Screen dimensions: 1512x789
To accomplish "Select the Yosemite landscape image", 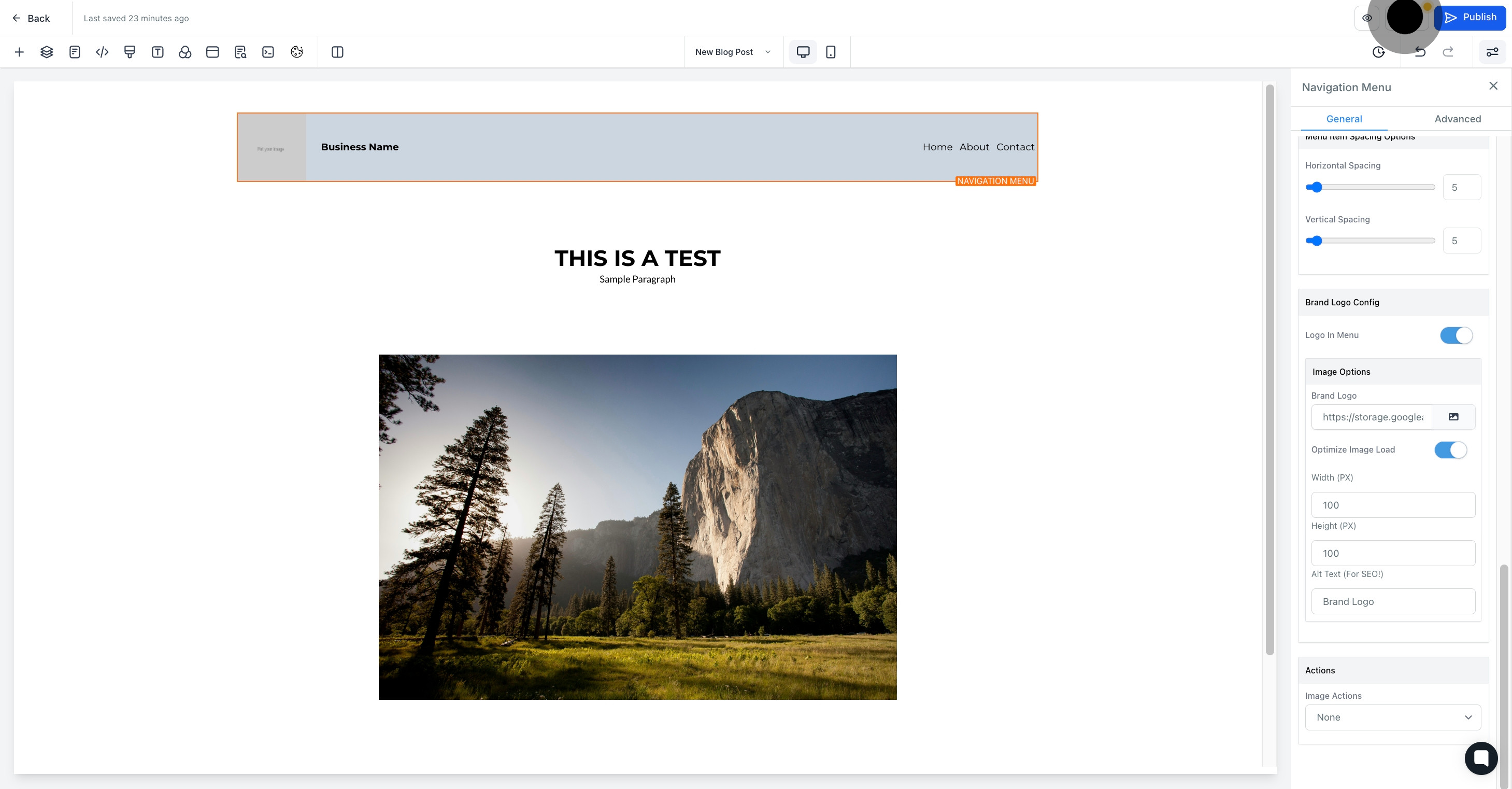I will (637, 527).
